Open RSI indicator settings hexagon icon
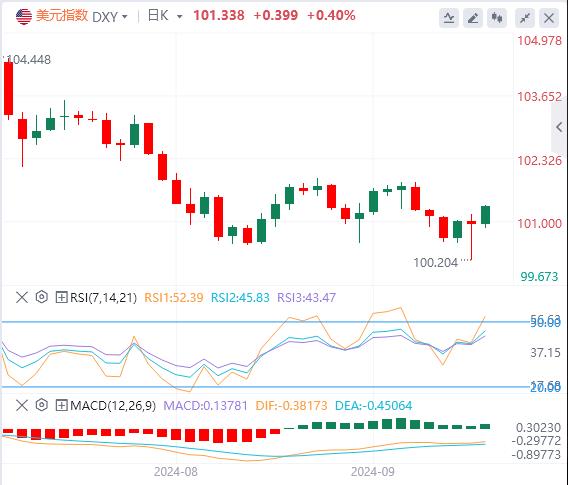The width and height of the screenshot is (568, 485). click(42, 297)
